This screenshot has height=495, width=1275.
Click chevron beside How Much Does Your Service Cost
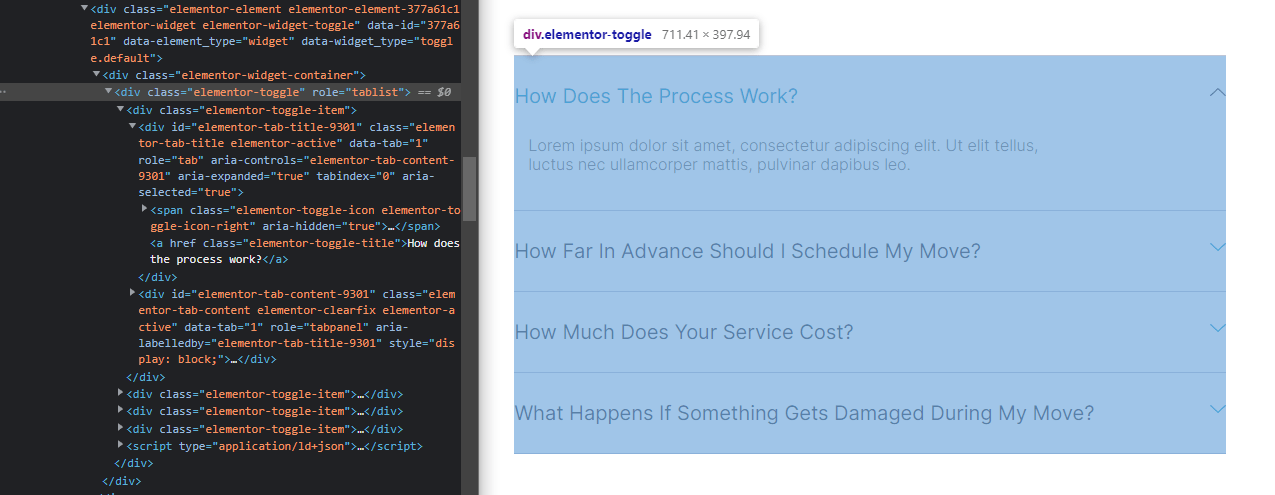[x=1217, y=328]
